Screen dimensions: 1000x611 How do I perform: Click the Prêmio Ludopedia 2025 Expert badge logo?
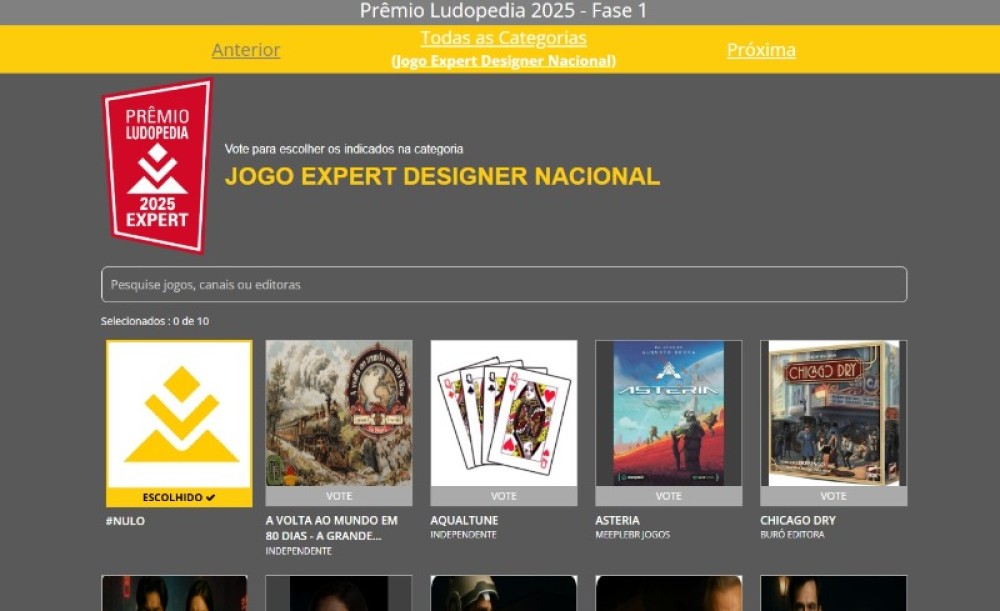(x=157, y=165)
